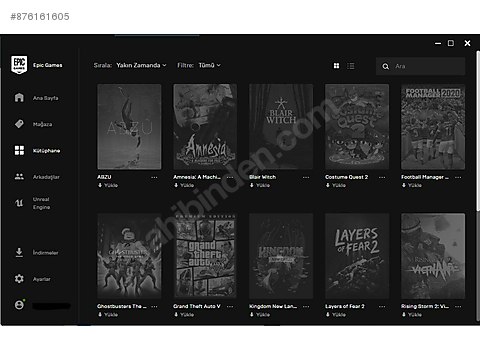
Task: Click Yükle under Costume Quest 2
Action: (x=336, y=185)
